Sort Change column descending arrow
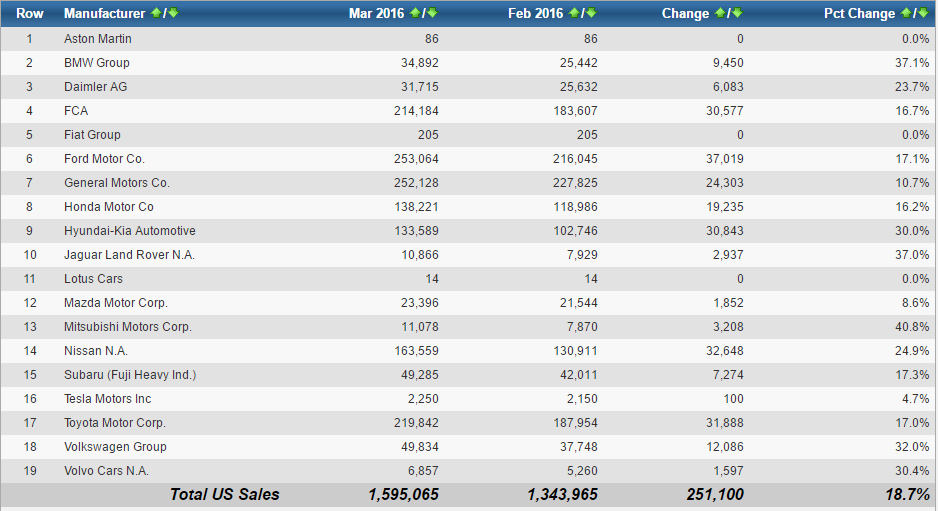Viewport: 938px width, 511px height. (738, 13)
